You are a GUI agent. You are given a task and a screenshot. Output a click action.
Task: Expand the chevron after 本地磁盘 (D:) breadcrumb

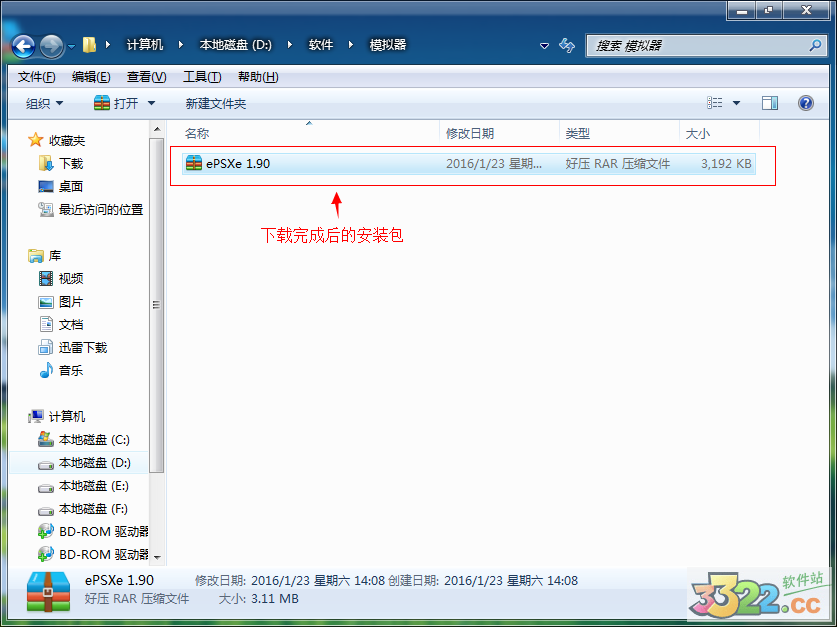[x=290, y=45]
